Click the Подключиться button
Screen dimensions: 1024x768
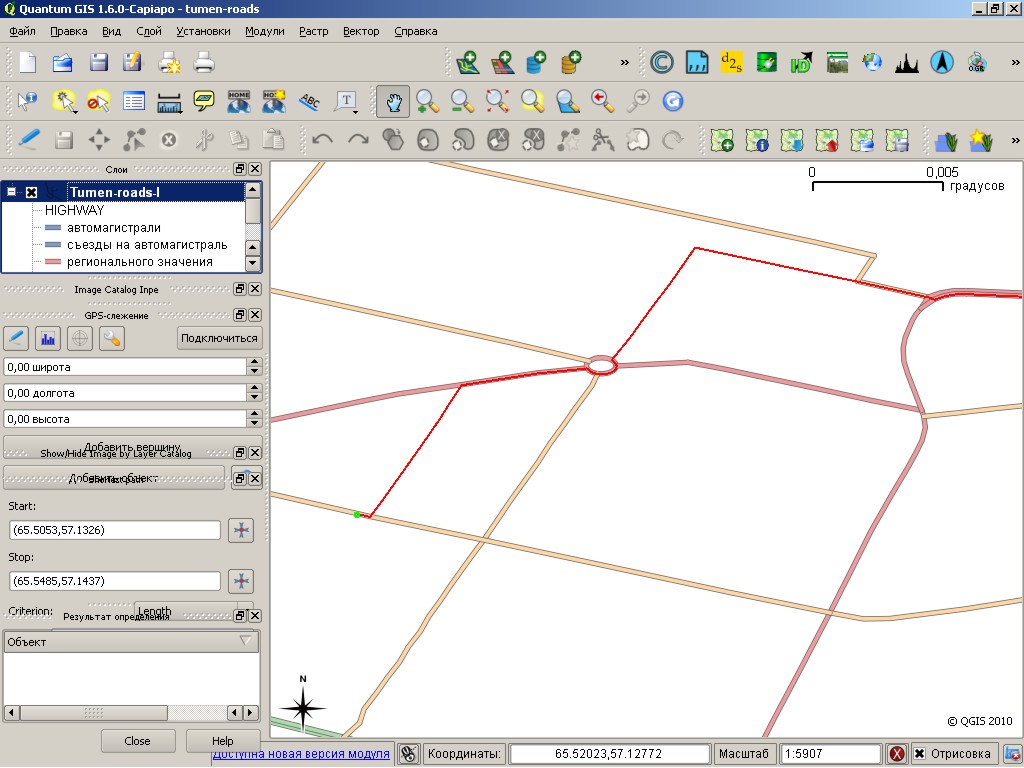[x=219, y=338]
